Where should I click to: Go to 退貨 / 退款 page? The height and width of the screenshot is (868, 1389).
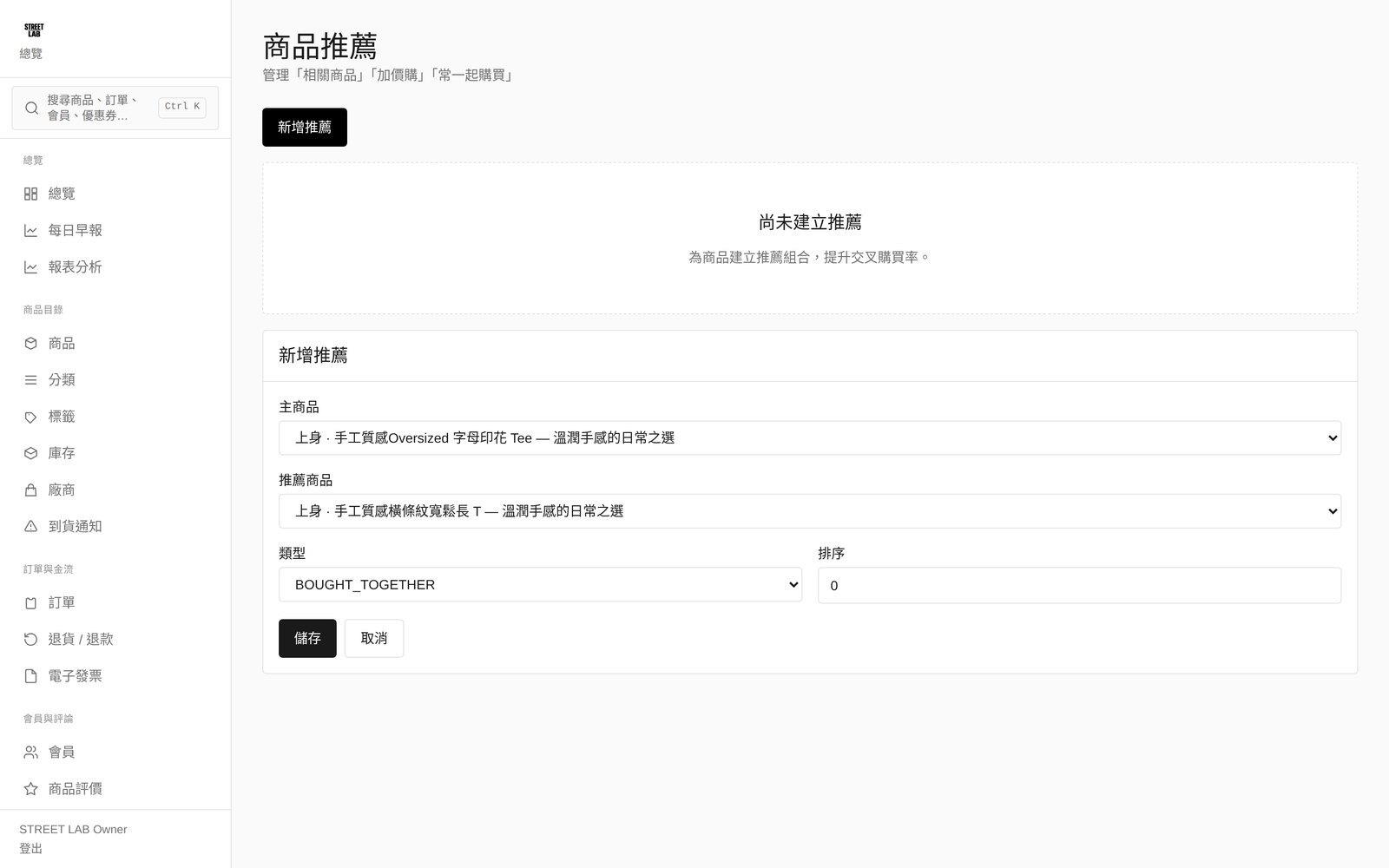point(115,640)
